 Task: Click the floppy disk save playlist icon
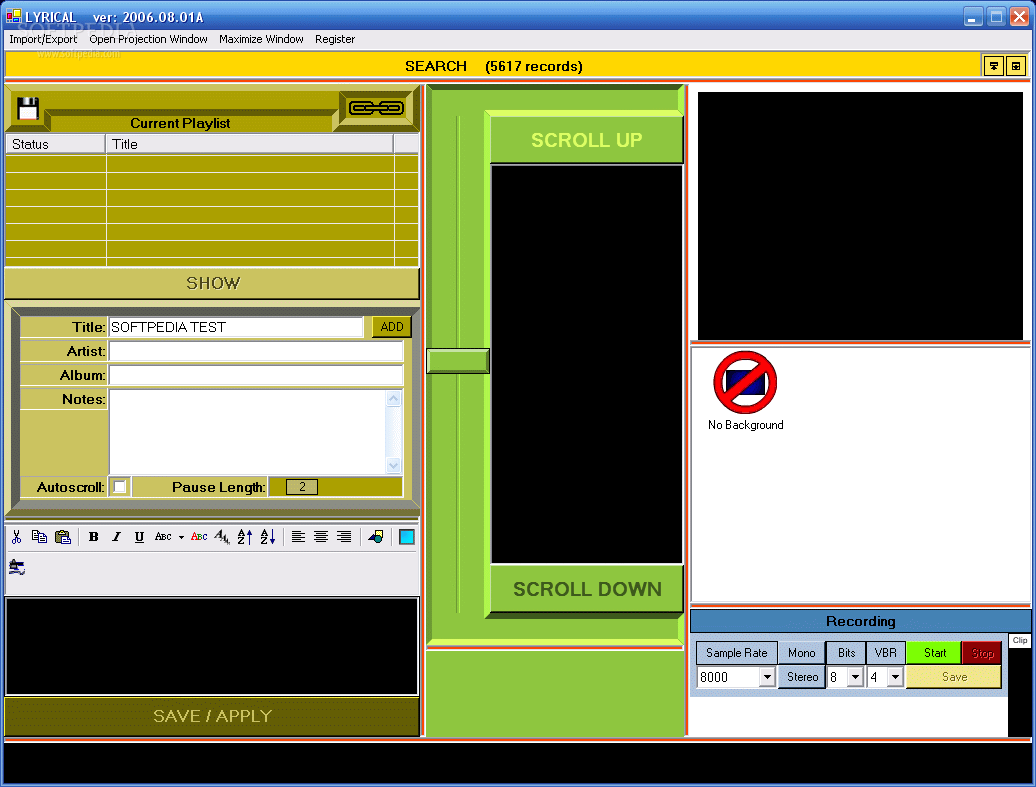pos(28,108)
